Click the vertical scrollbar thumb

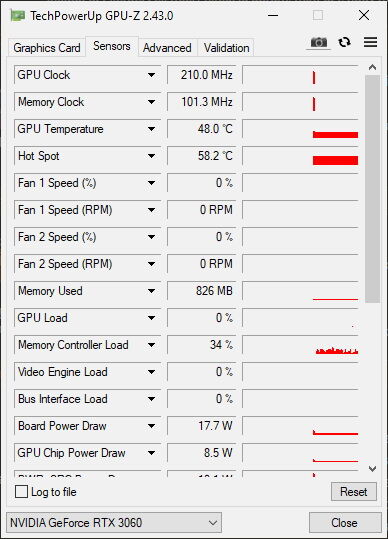372,189
